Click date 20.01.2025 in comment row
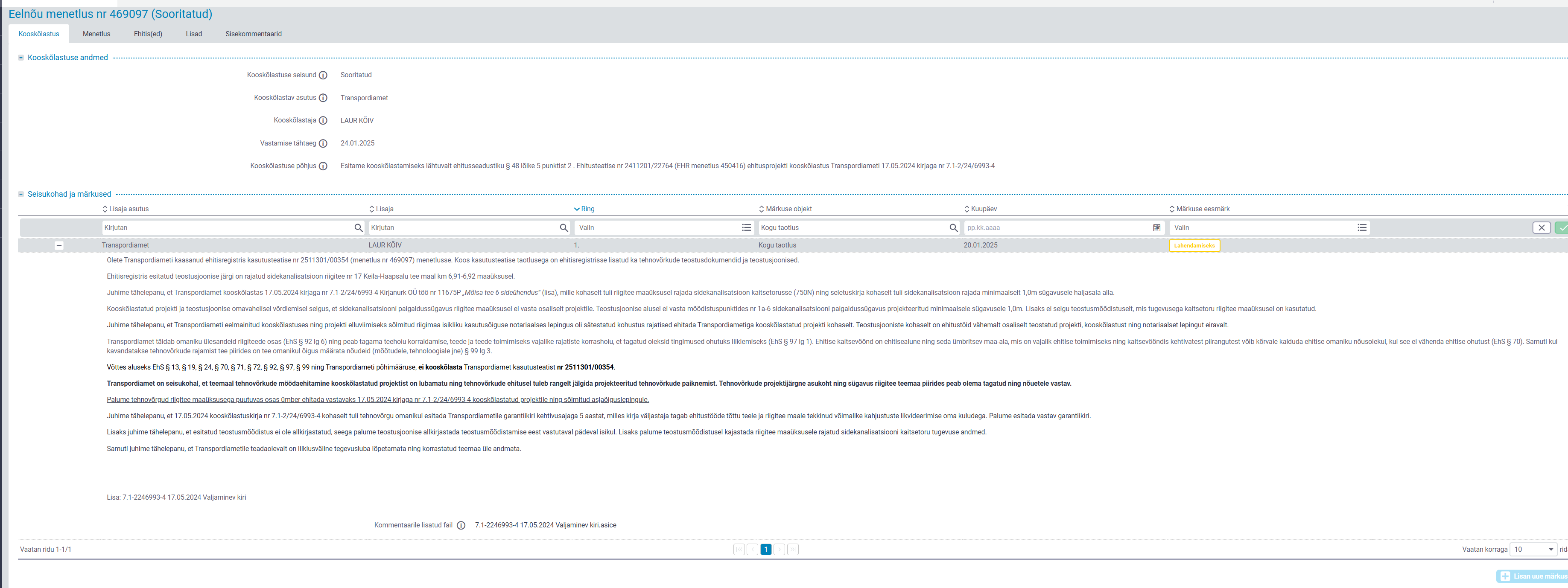The height and width of the screenshot is (588, 1568). (981, 245)
